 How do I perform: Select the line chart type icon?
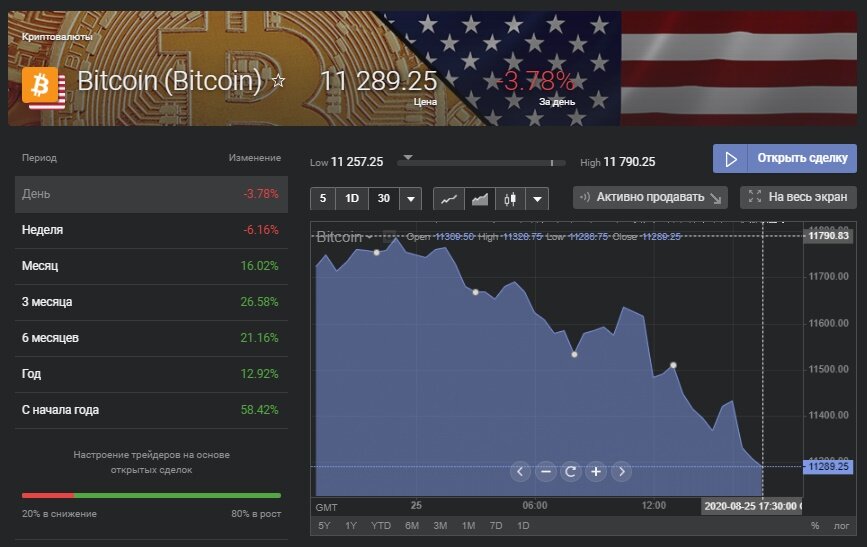449,198
